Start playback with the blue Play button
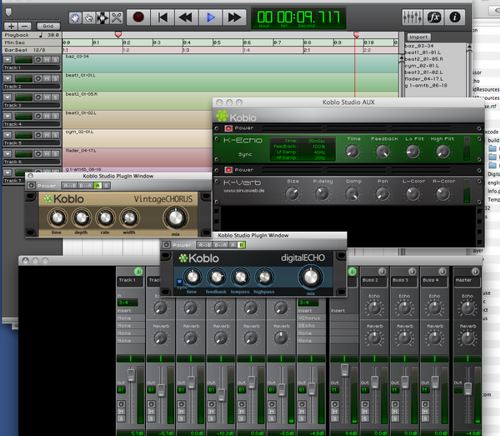The width and height of the screenshot is (500, 436). pyautogui.click(x=210, y=17)
